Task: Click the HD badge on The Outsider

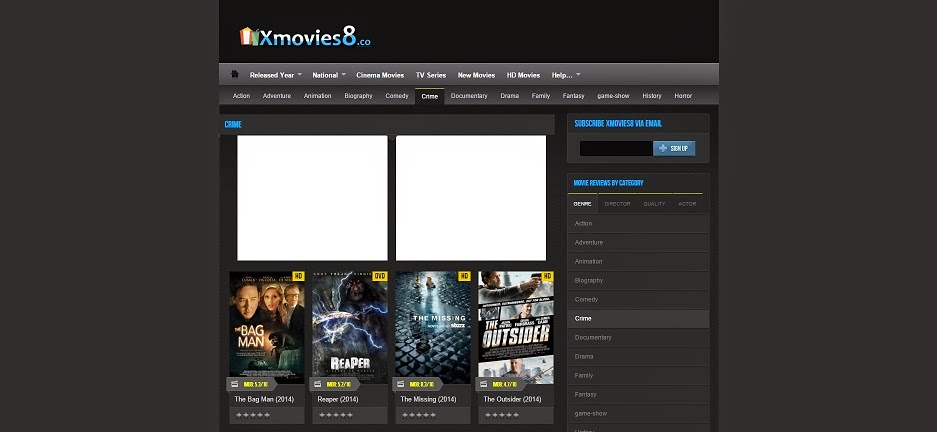Action: pyautogui.click(x=547, y=276)
